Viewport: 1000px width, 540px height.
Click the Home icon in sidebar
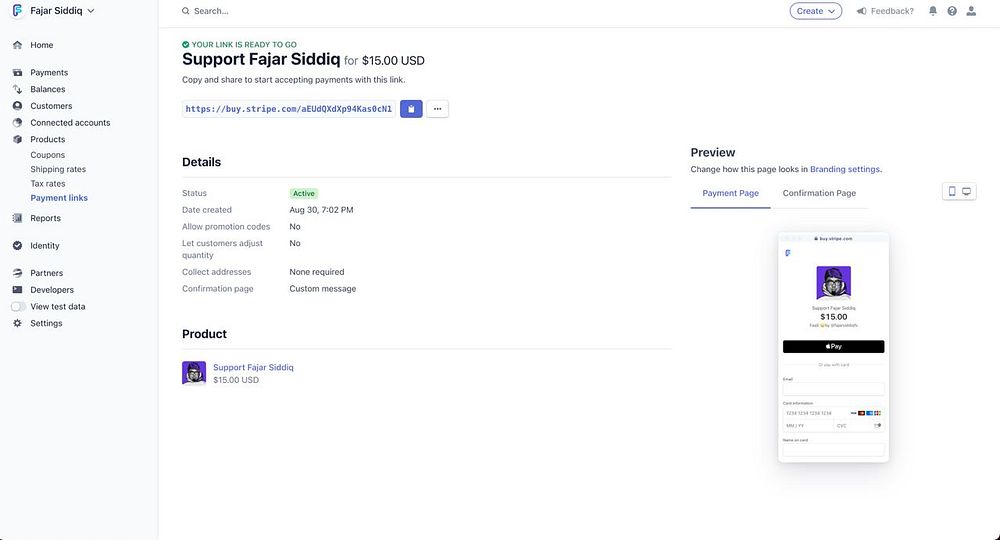click(x=18, y=45)
